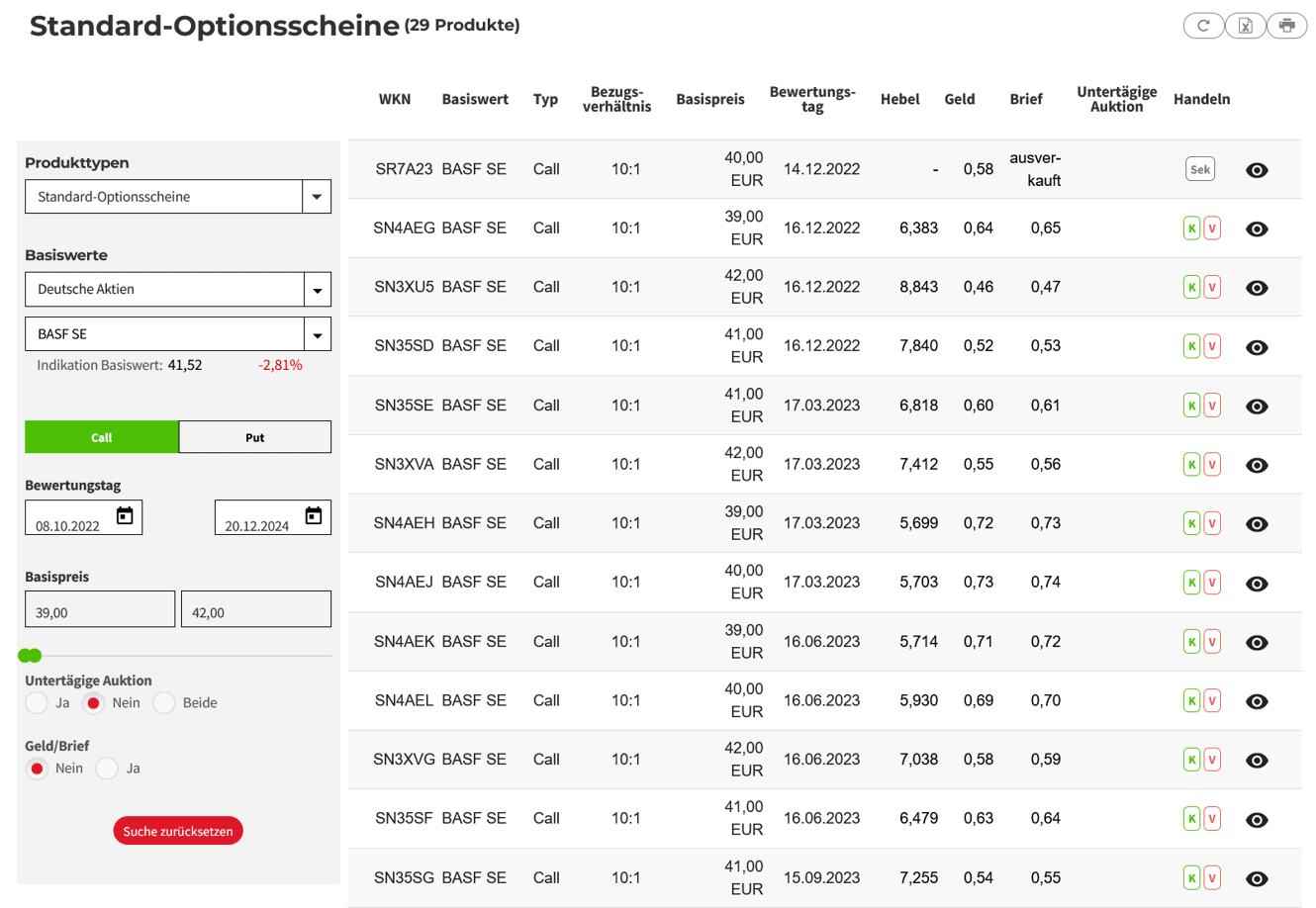Switch to the Put tab
Screen dimensions: 1316x908
[254, 437]
